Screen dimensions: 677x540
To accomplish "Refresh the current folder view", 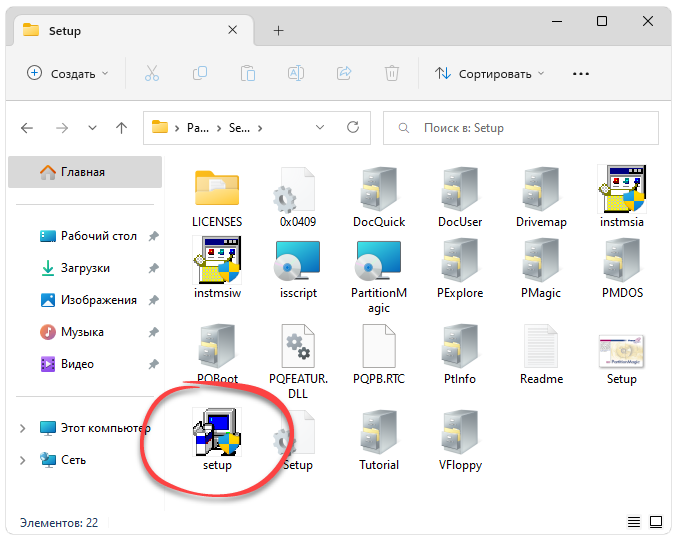I will point(352,128).
